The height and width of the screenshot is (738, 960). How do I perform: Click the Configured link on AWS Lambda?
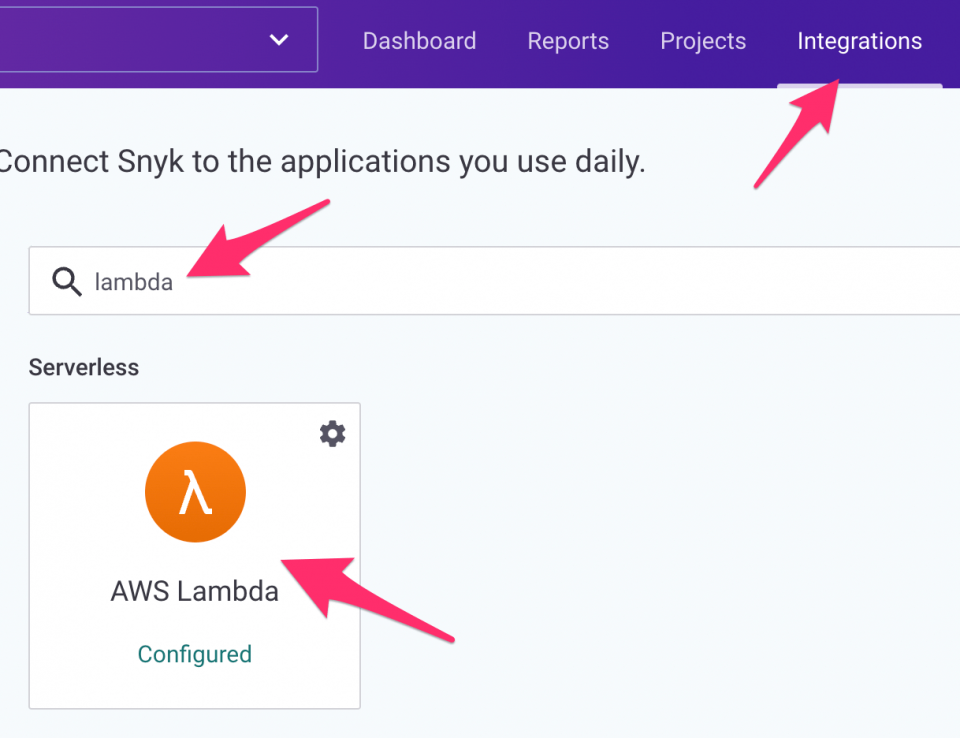pos(194,654)
